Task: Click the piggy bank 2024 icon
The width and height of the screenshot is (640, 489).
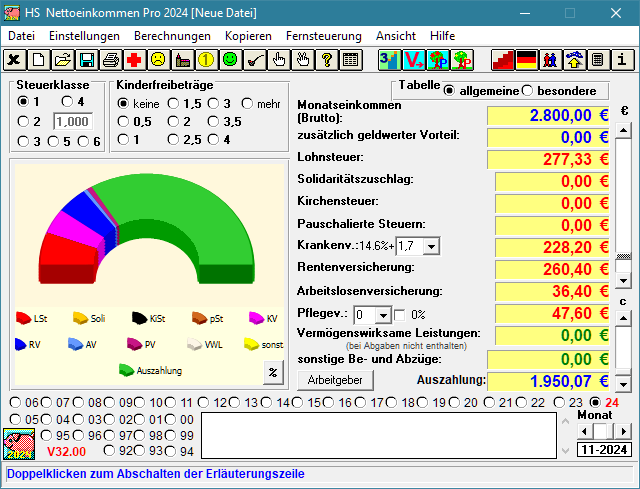Action: [x=19, y=443]
